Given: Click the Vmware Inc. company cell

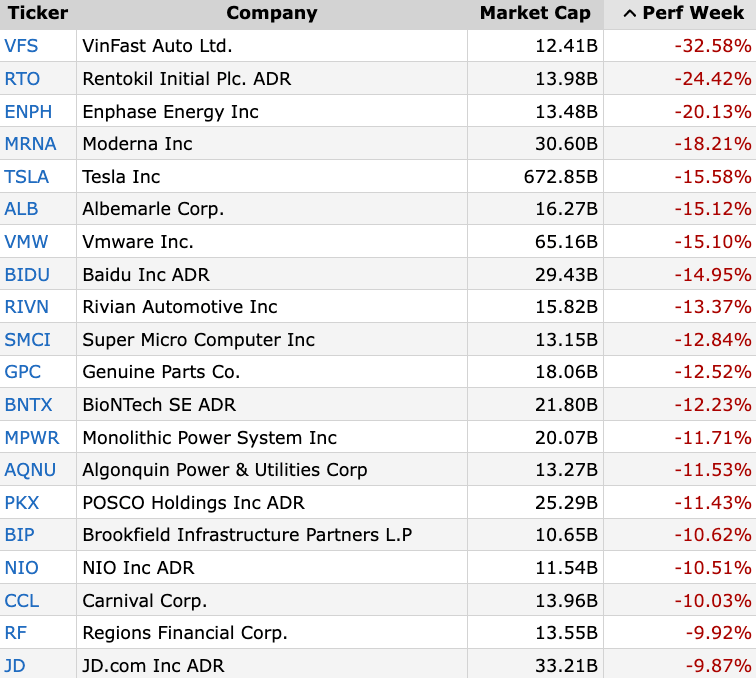Looking at the screenshot, I should (138, 242).
